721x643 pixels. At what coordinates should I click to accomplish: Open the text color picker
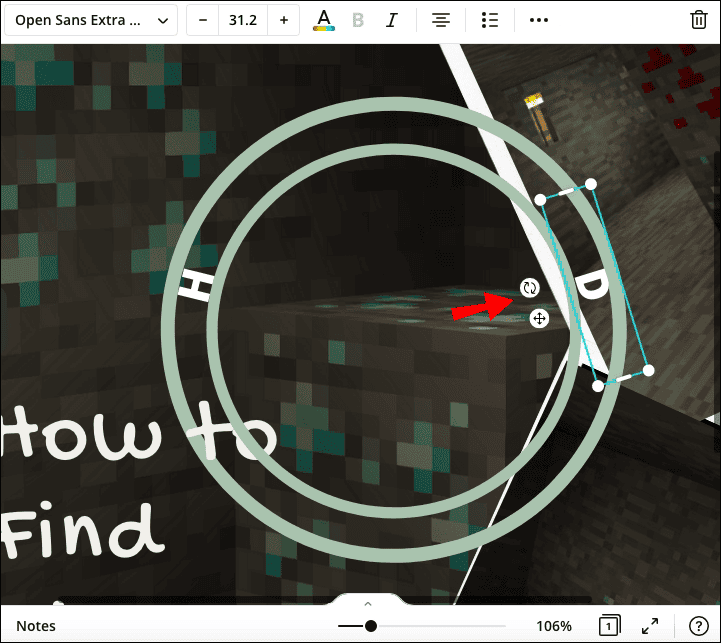(x=323, y=20)
